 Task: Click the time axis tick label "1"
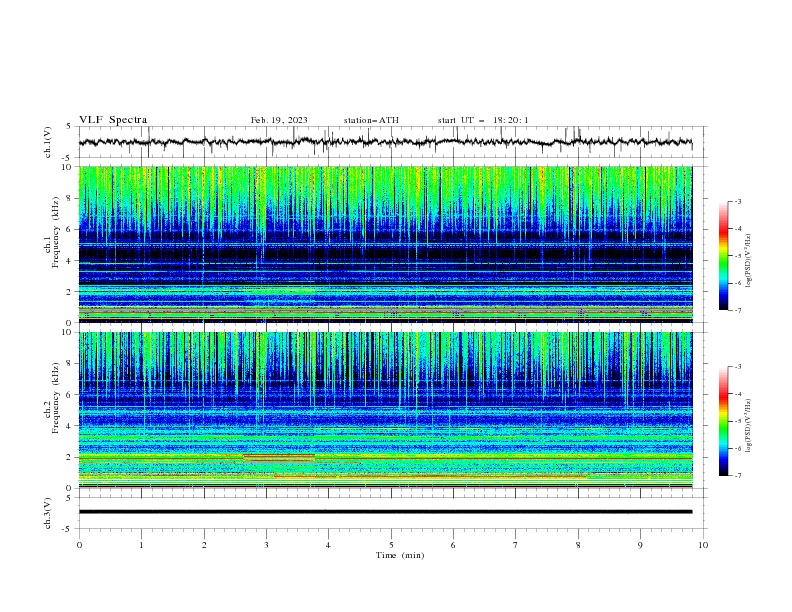(x=141, y=545)
